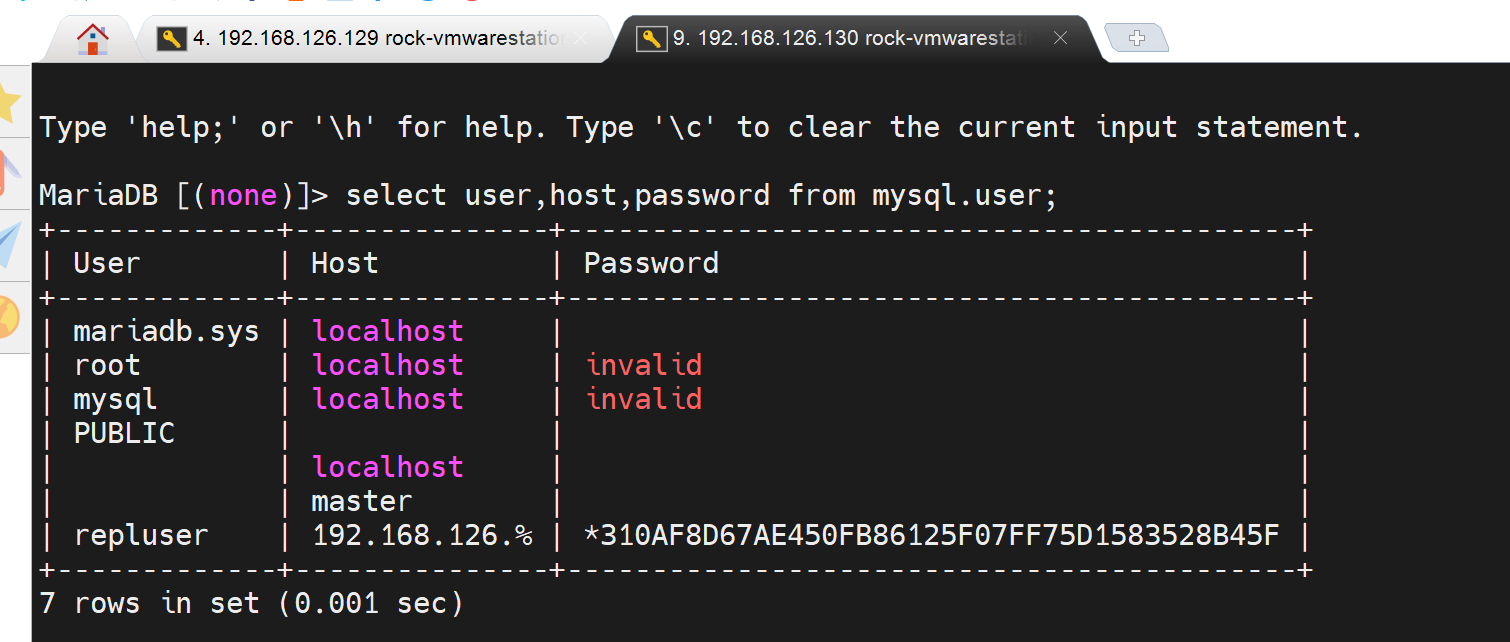The height and width of the screenshot is (642, 1510).
Task: Close the 192.168.126.129 session tab
Action: [581, 39]
